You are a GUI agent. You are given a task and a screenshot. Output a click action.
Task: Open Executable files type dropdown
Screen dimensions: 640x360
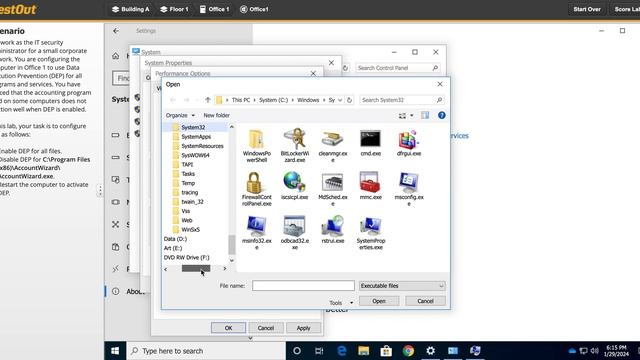tap(402, 286)
